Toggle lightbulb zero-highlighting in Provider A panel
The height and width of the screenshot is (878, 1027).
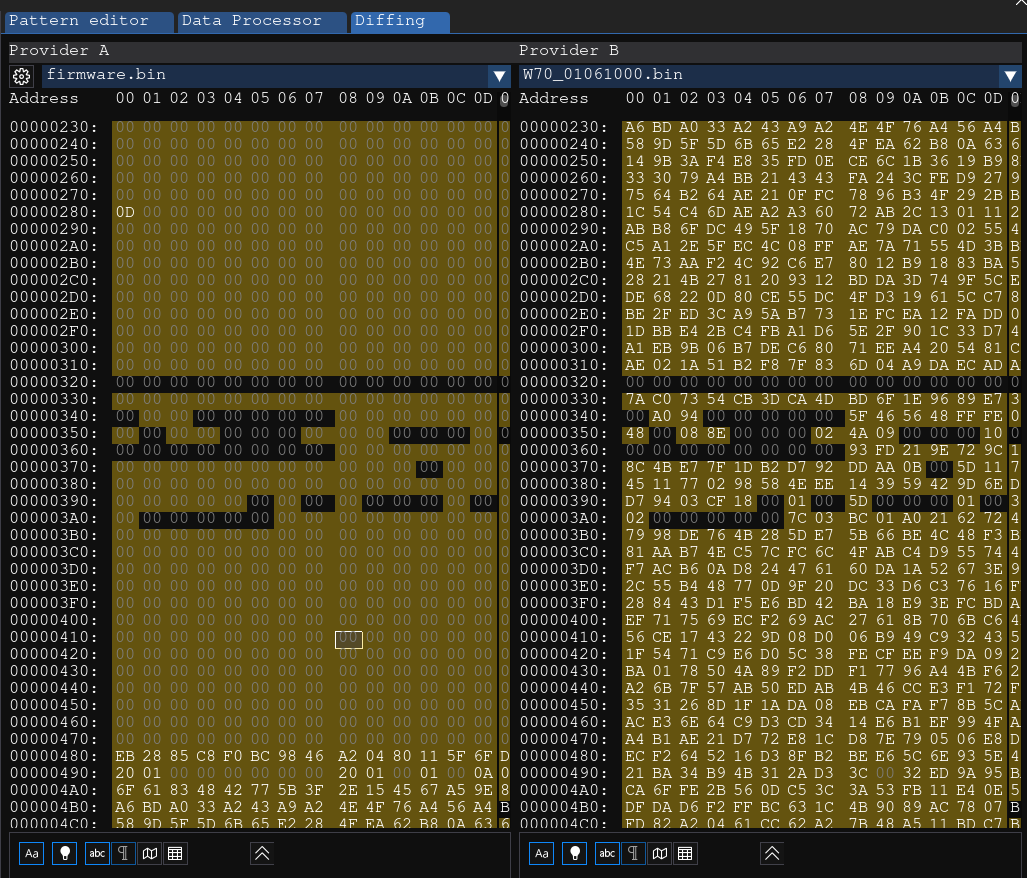64,853
